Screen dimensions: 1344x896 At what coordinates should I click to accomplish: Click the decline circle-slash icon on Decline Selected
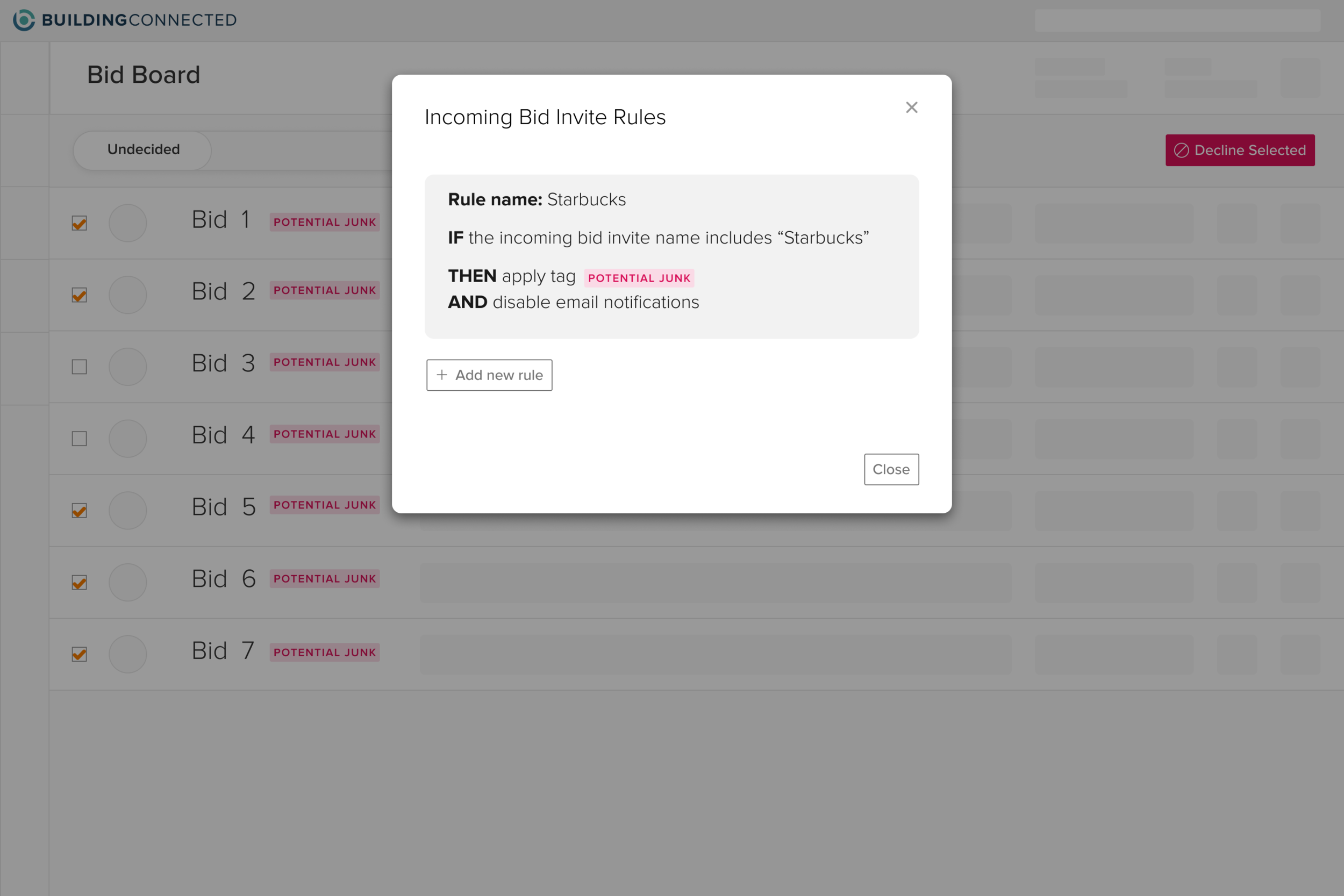pyautogui.click(x=1182, y=150)
